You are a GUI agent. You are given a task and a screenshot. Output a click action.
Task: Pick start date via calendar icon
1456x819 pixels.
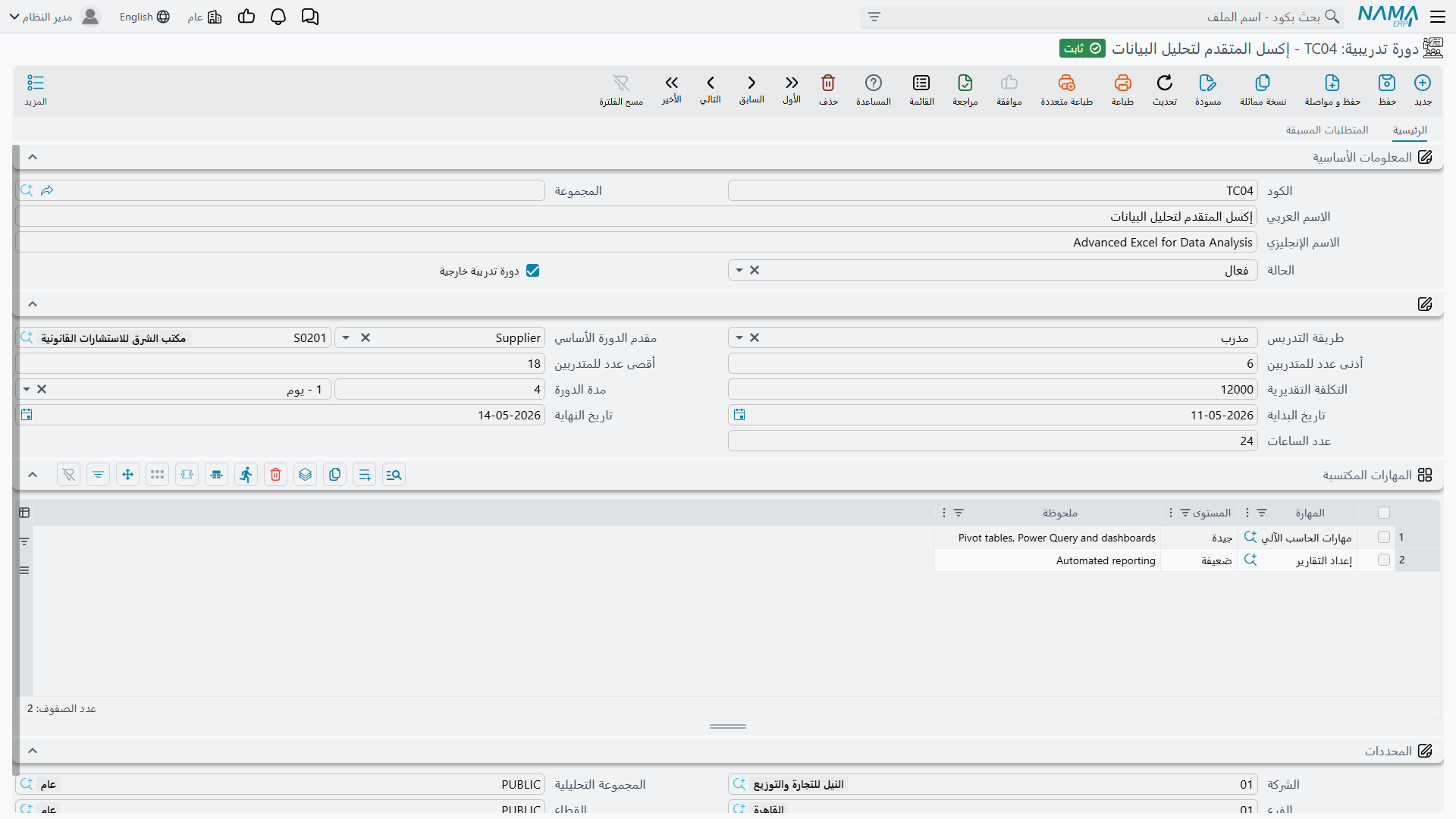point(739,415)
